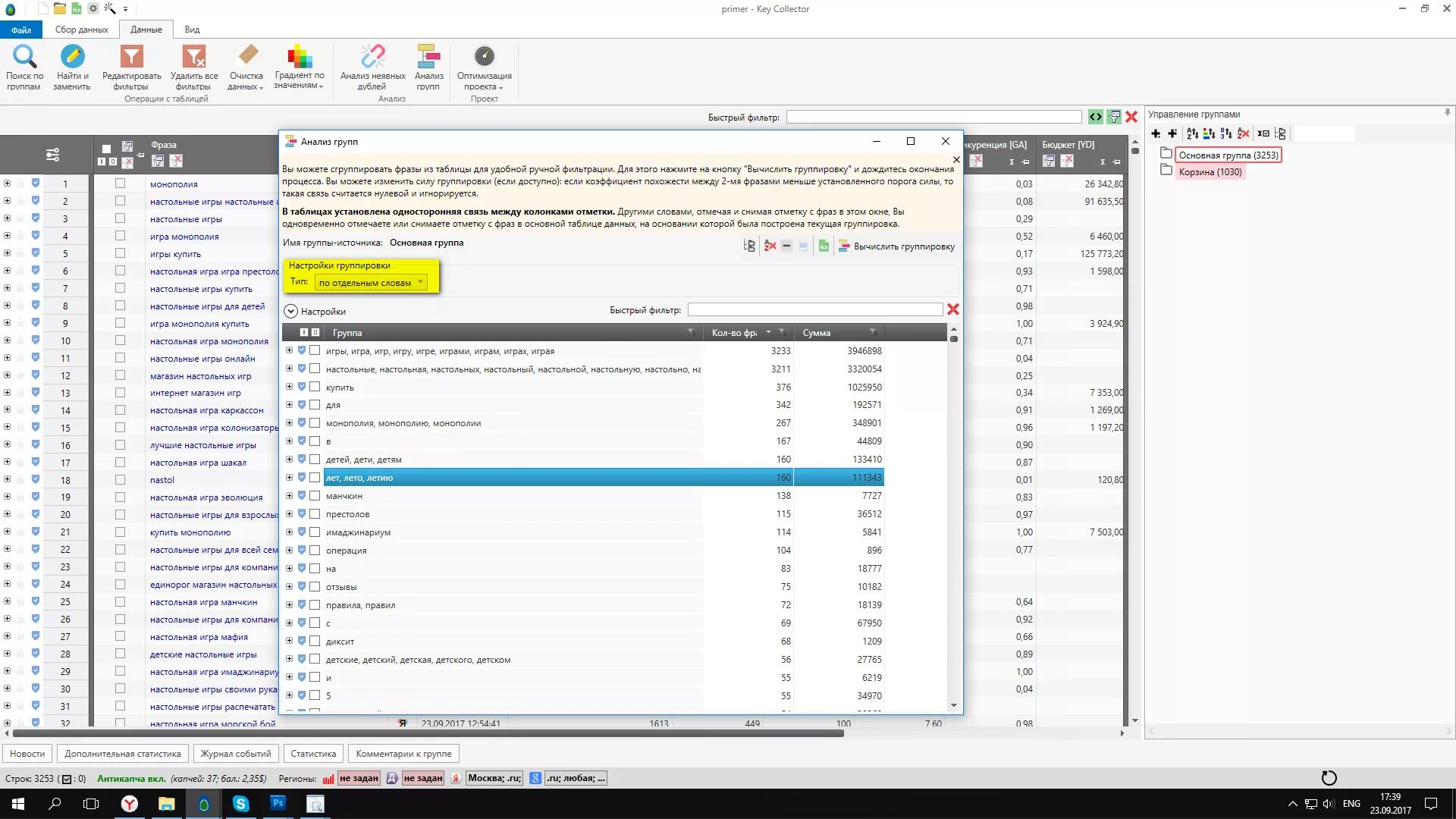Open the Group analysis ribbon tool
This screenshot has width=1456, height=819.
[x=428, y=57]
